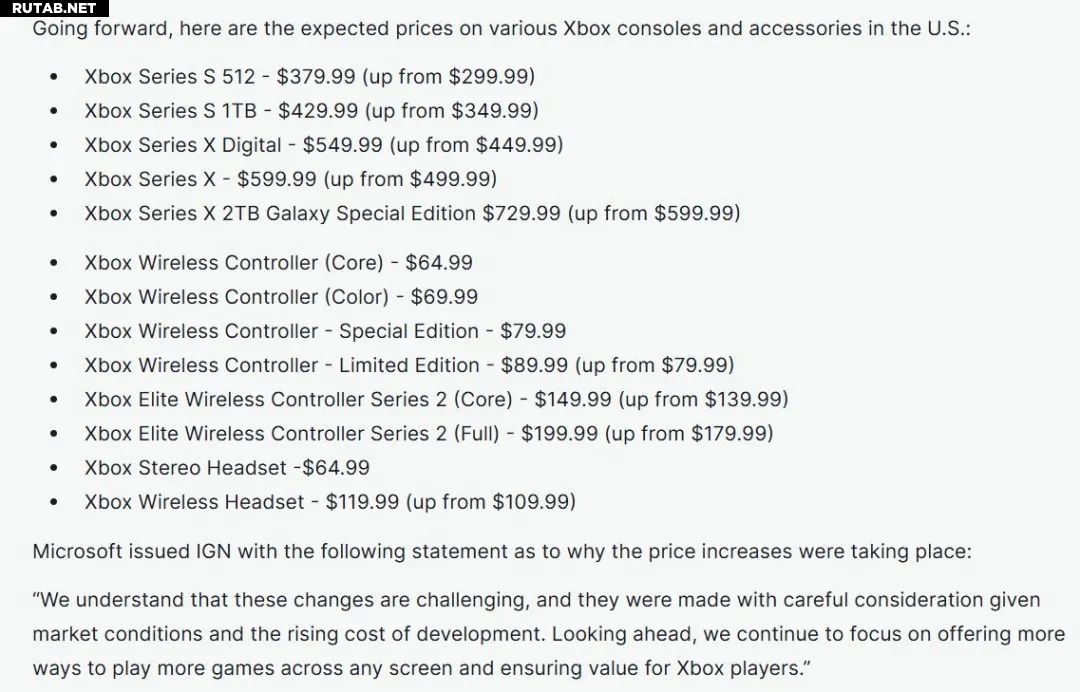This screenshot has width=1080, height=692.
Task: Click the Xbox Wireless Headset $119.99 line
Action: click(x=330, y=502)
